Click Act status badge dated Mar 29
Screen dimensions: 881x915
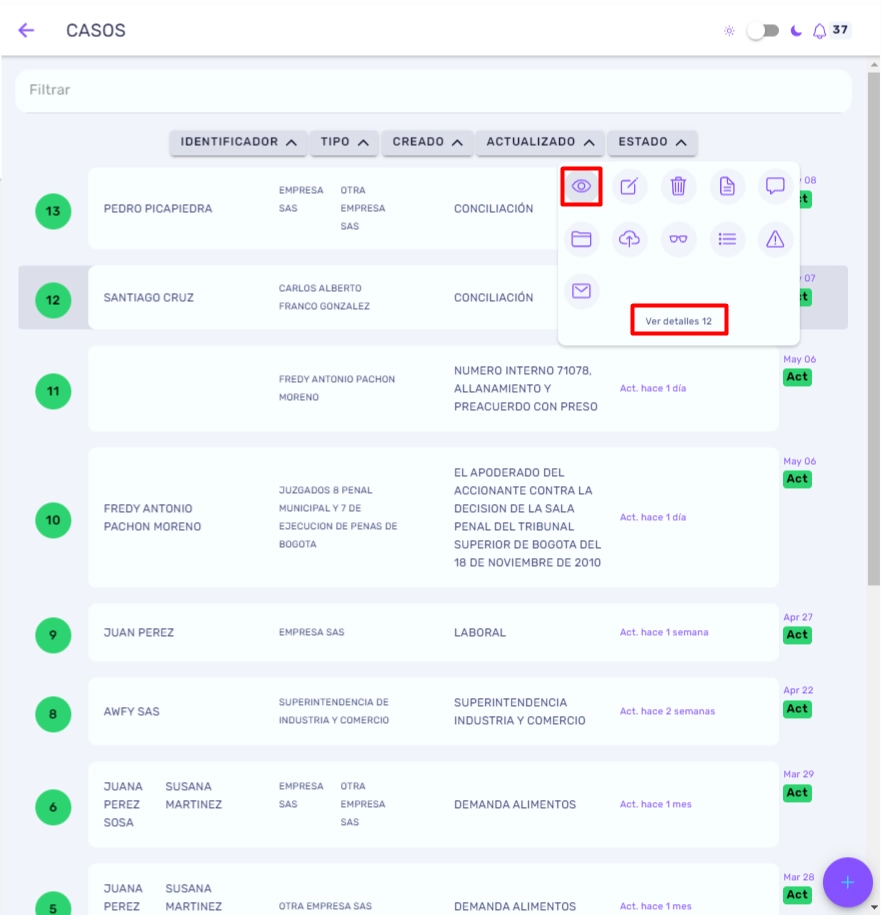click(797, 793)
